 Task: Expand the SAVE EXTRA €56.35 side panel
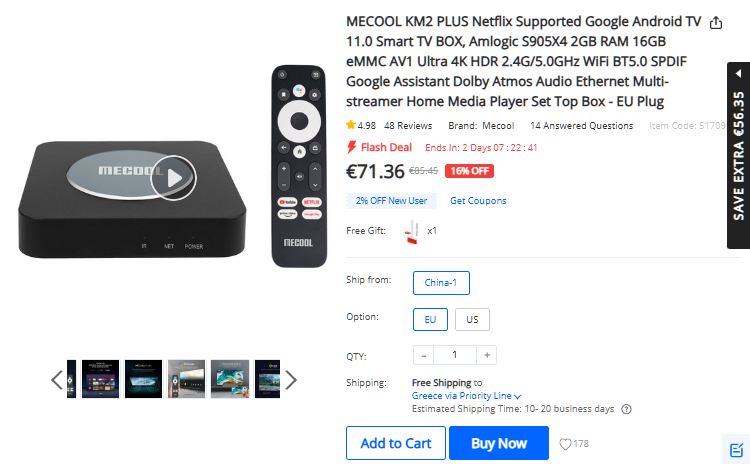pyautogui.click(x=739, y=155)
